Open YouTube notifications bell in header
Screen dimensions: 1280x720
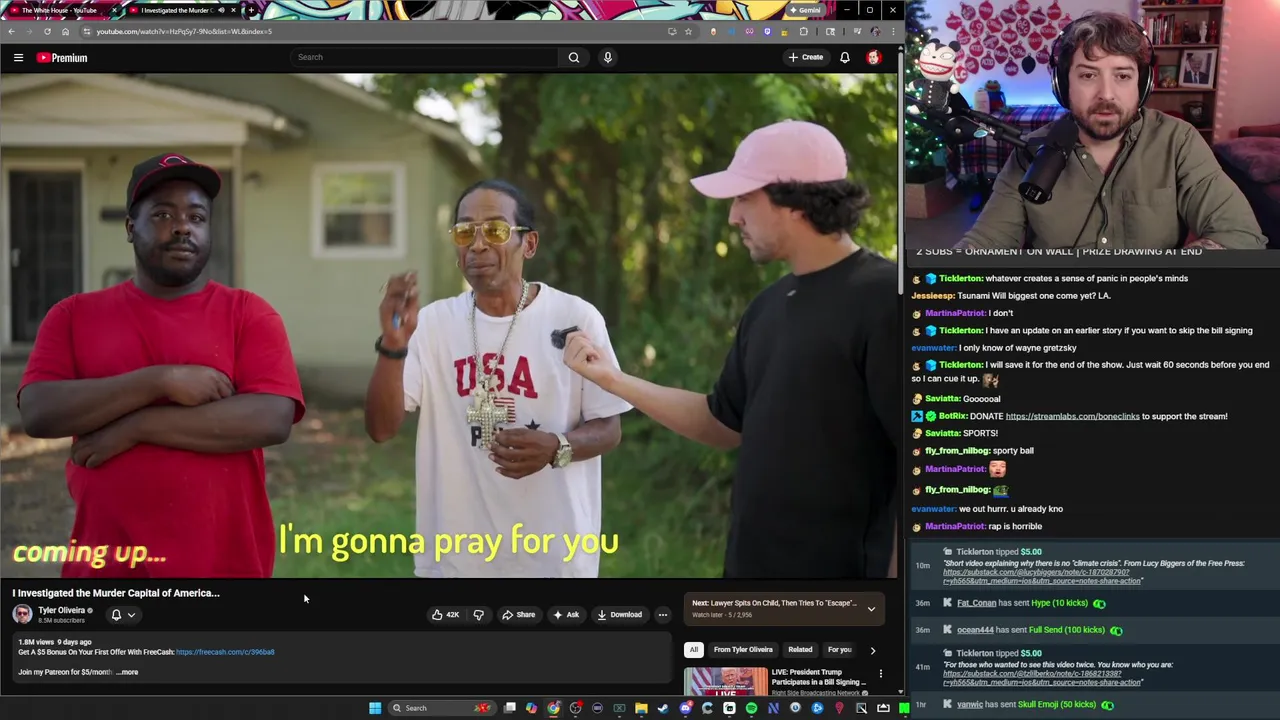[x=845, y=57]
